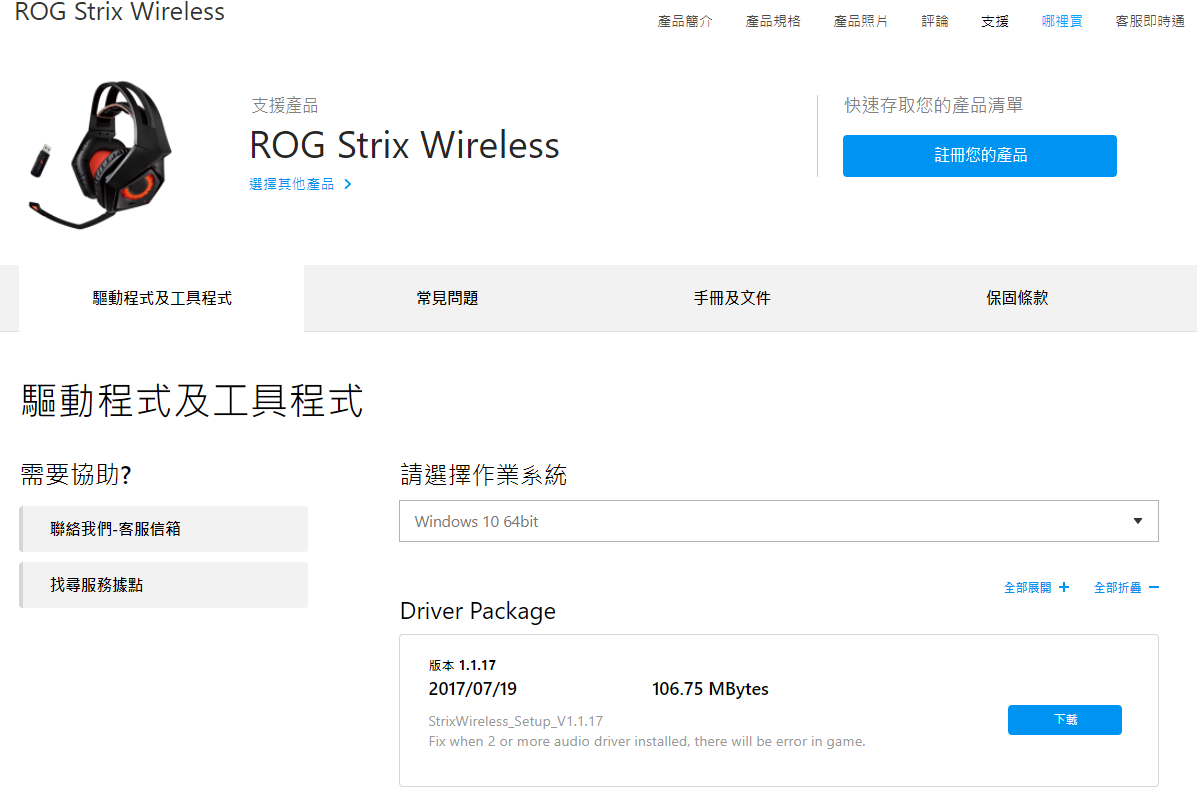The height and width of the screenshot is (808, 1197).
Task: Click the large 驅動程式及工具程式 section heading
Action: [x=192, y=401]
